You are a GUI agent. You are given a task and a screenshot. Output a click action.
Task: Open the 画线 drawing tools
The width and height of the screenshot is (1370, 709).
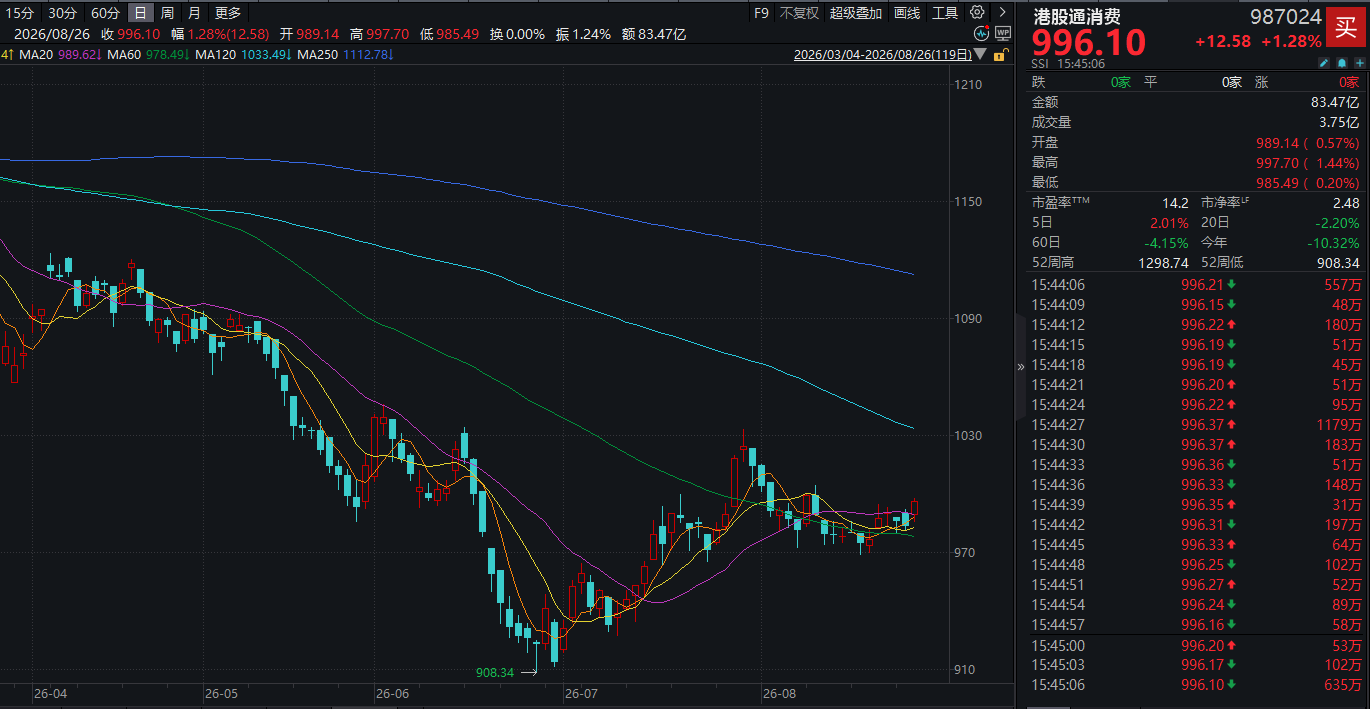[907, 13]
